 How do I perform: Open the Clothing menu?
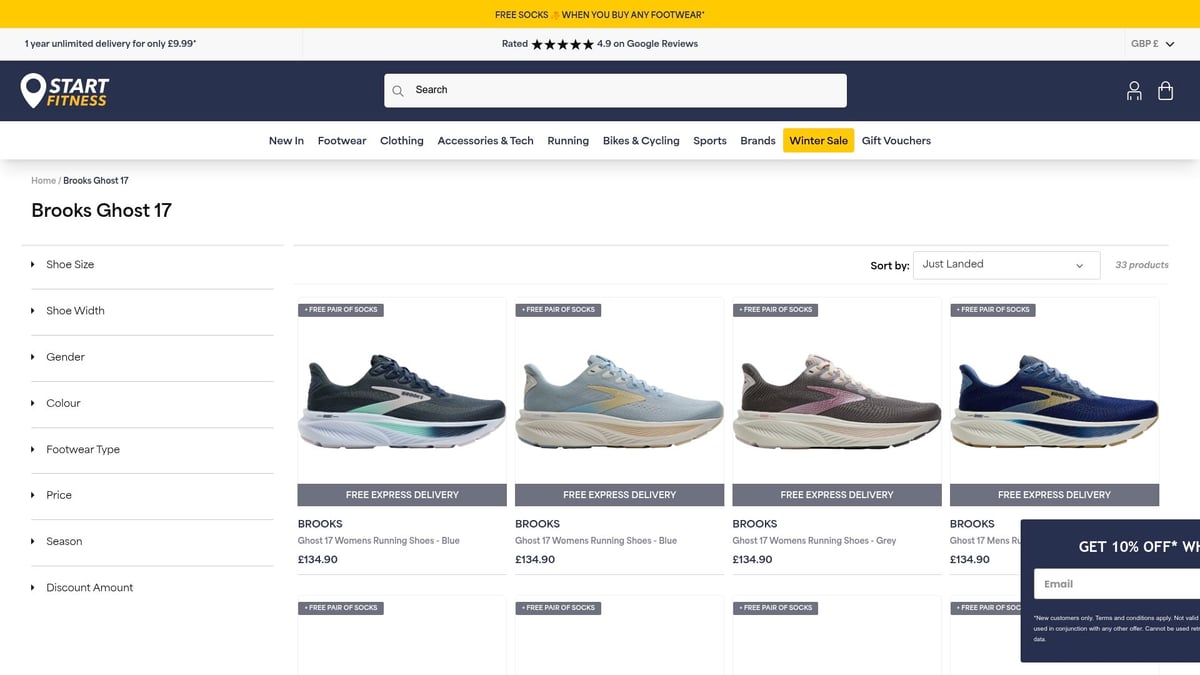402,141
